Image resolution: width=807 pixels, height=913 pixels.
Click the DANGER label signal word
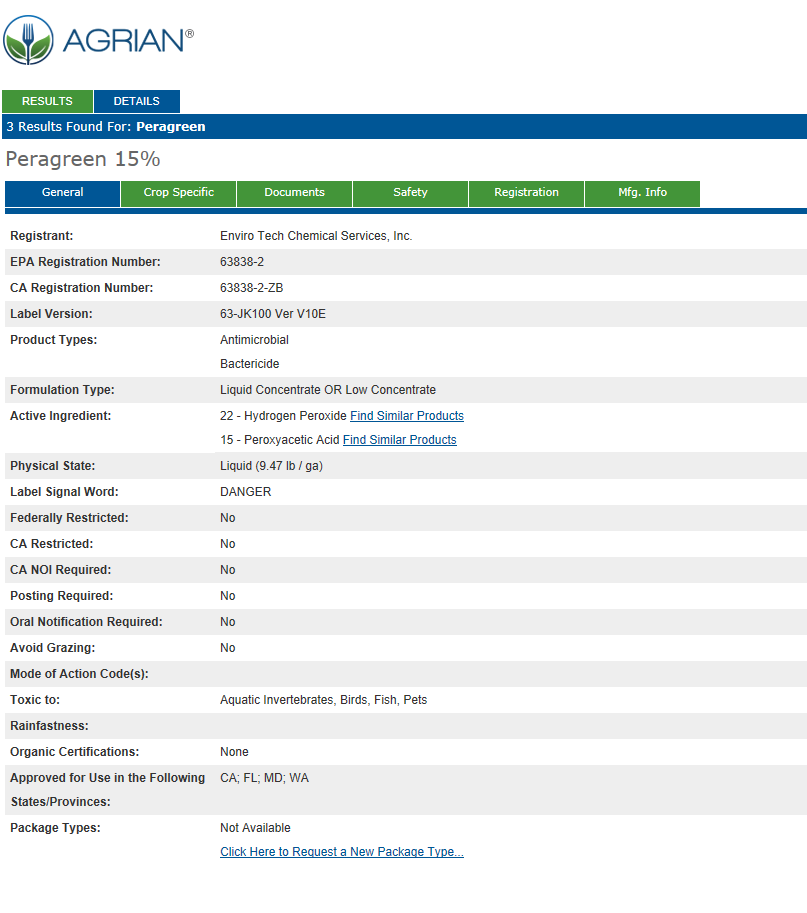tap(245, 492)
